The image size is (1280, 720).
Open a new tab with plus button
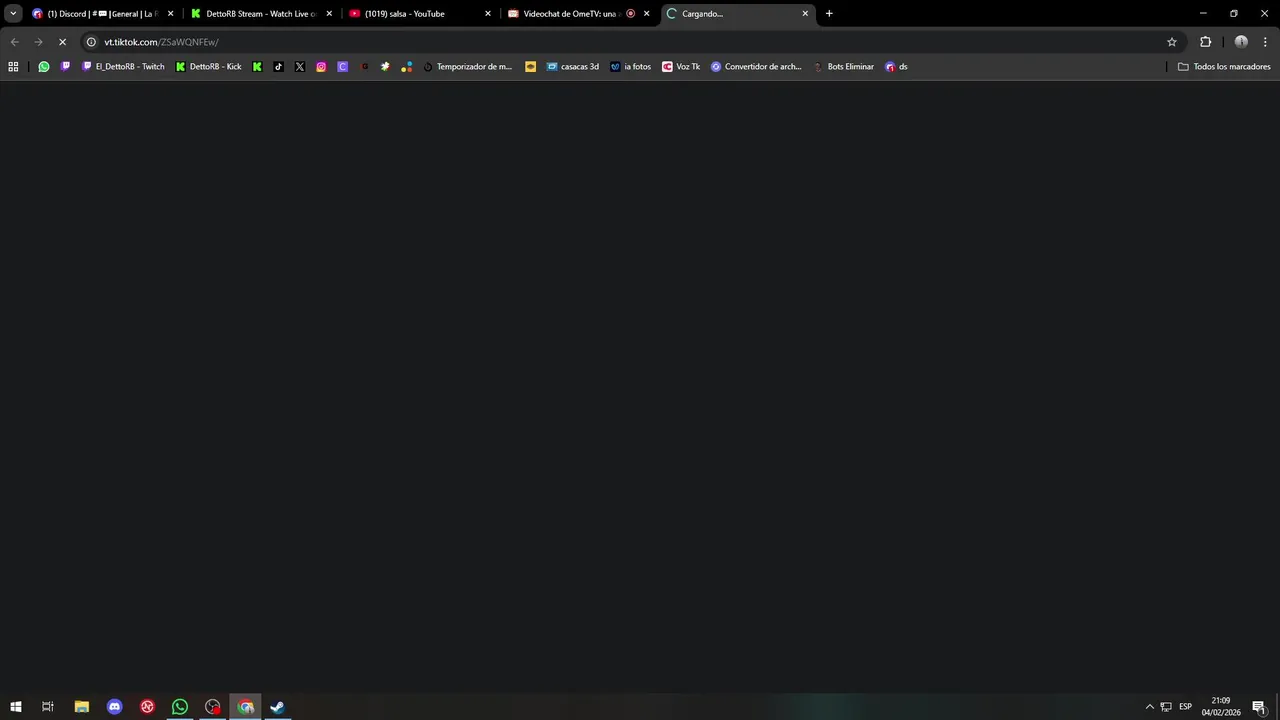829,14
